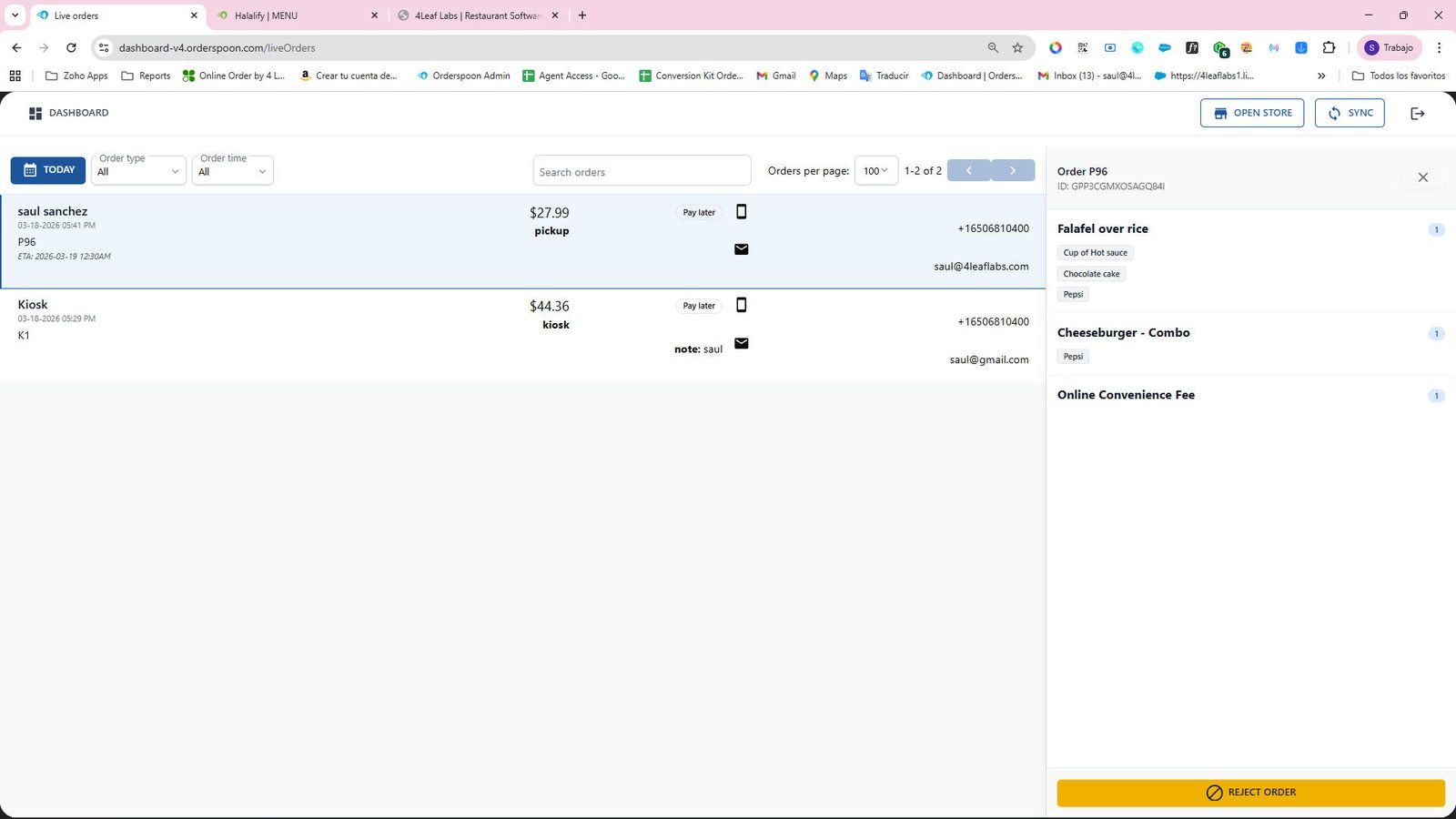1456x819 pixels.
Task: Open the Zoho Apps bookmark folder
Action: pos(76,76)
